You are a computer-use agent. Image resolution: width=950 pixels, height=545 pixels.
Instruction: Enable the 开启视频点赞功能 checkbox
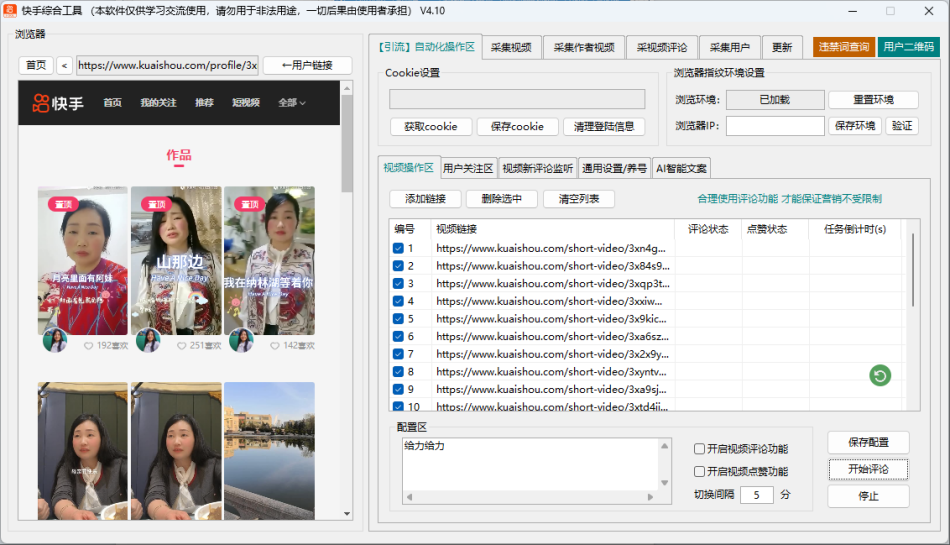[x=699, y=472]
